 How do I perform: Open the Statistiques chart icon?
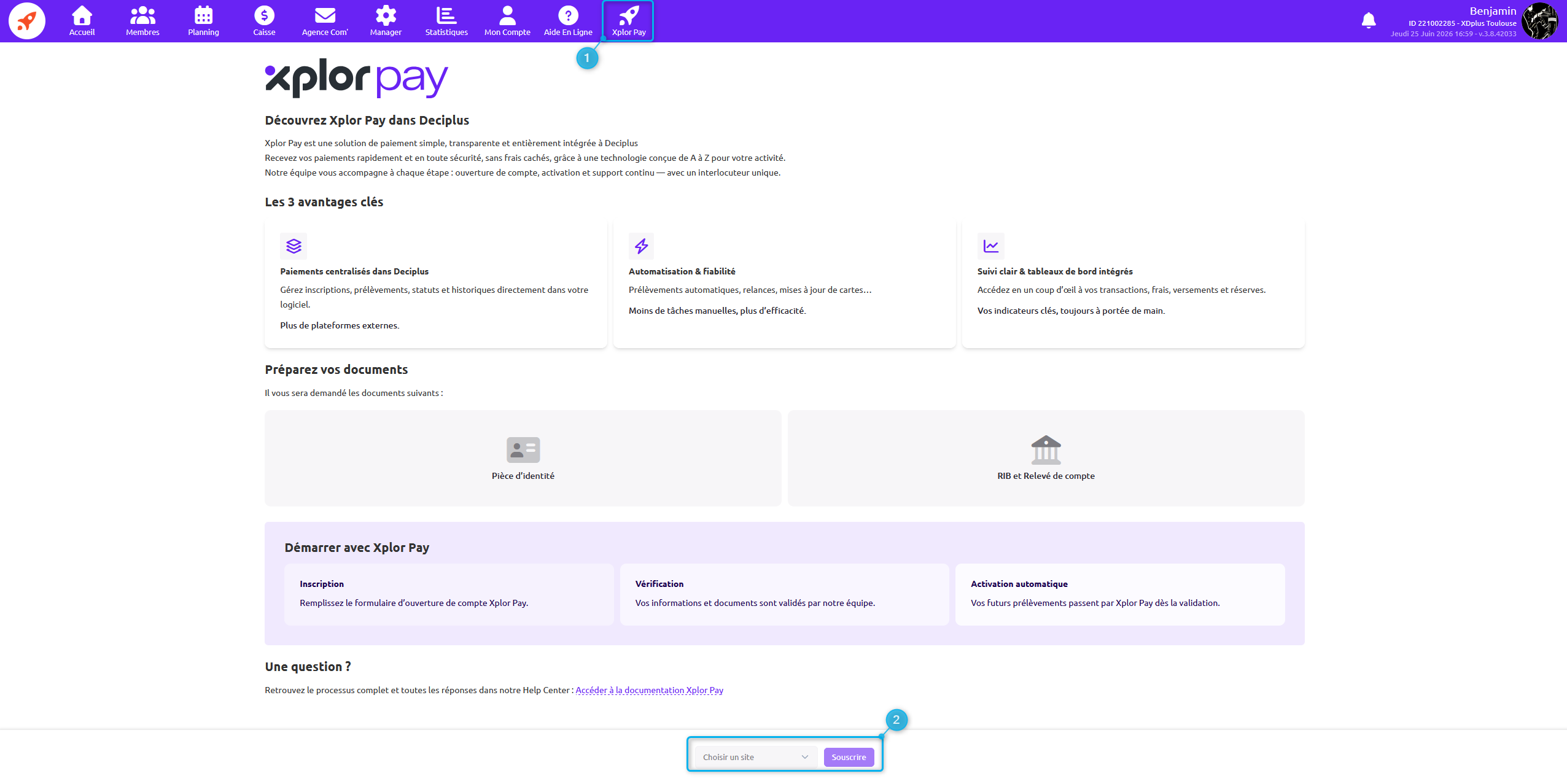[x=446, y=15]
